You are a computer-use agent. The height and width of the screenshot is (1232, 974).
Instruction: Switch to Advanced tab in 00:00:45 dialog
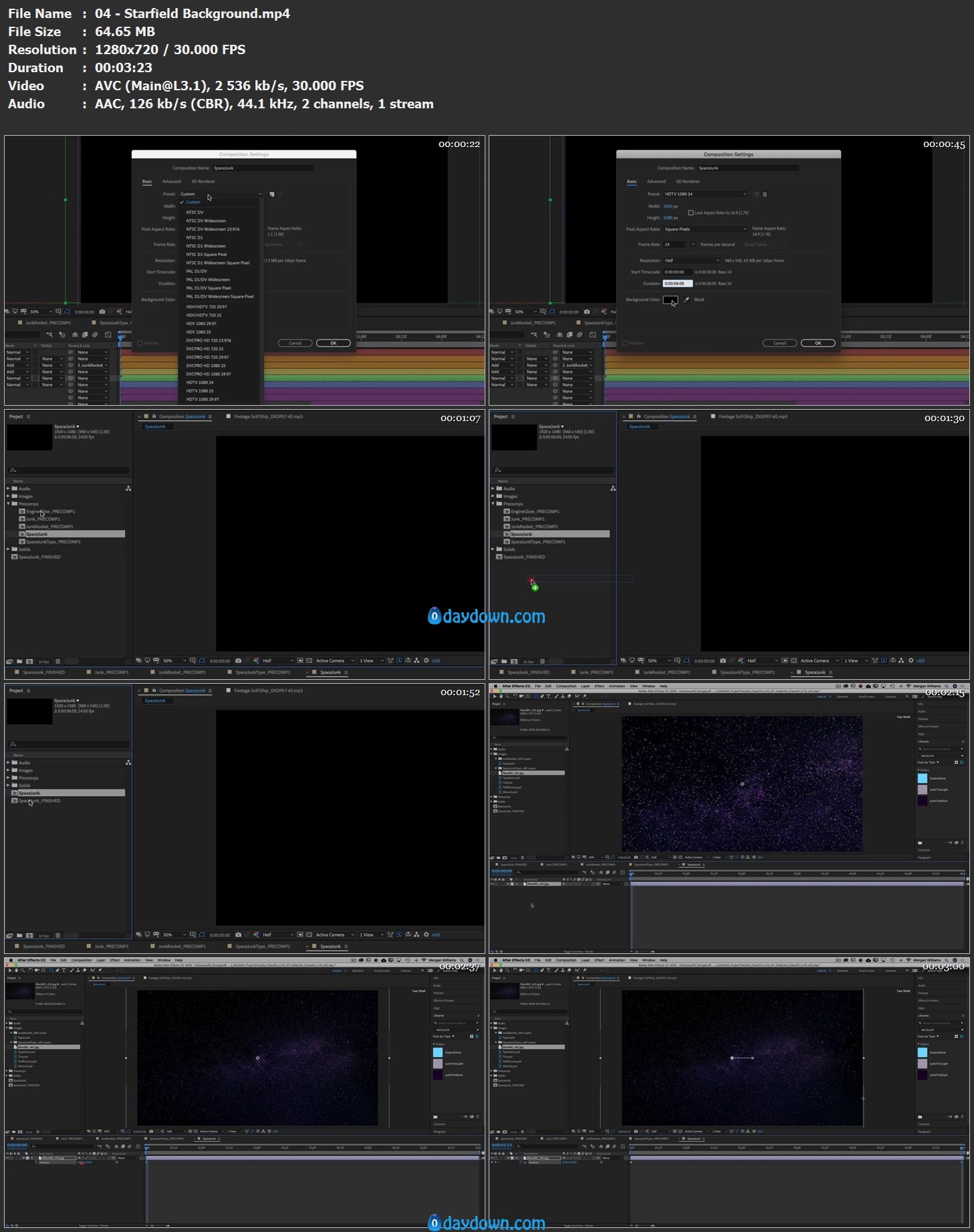coord(656,181)
